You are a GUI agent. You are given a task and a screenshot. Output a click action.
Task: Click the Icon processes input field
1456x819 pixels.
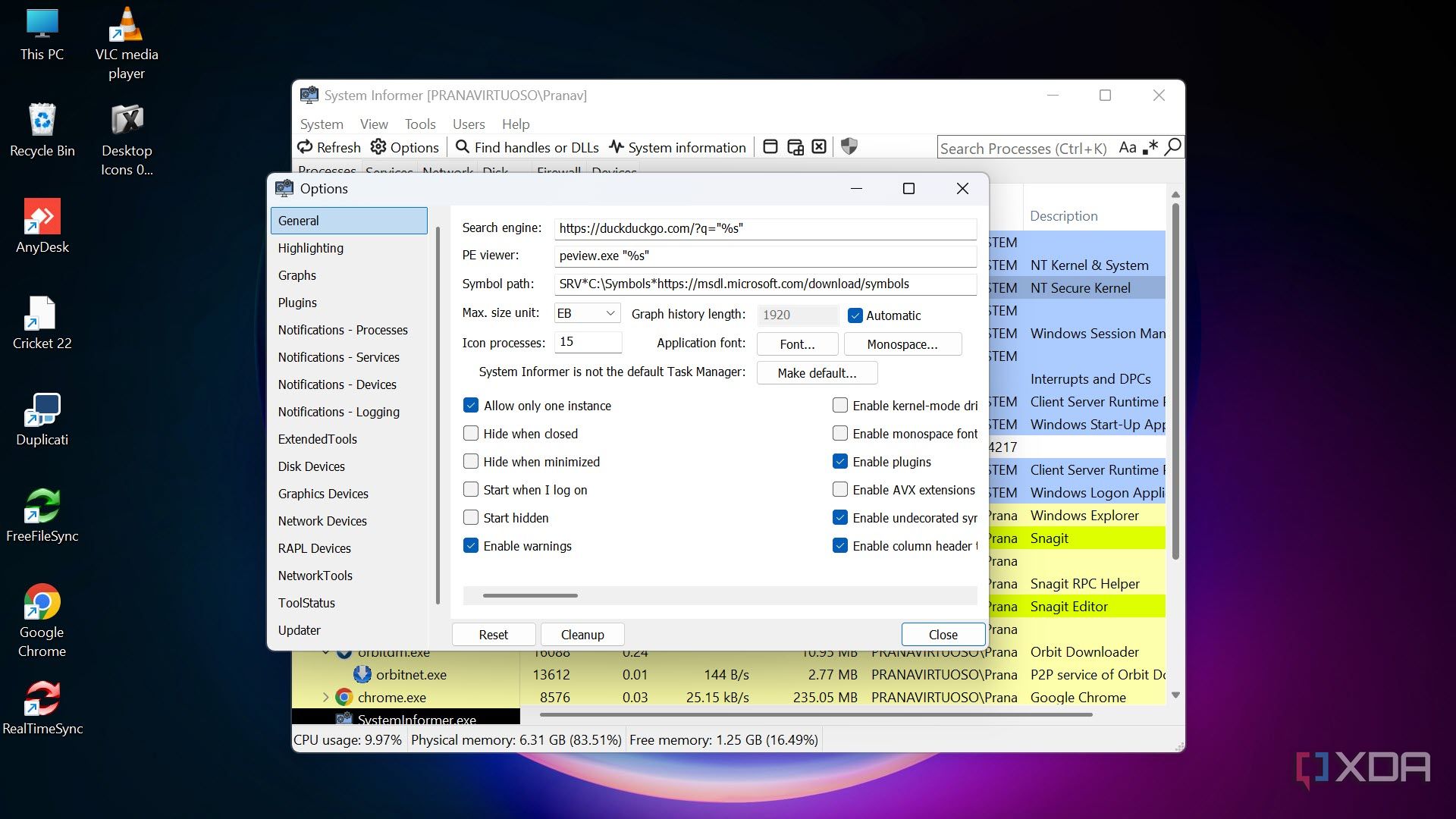tap(588, 342)
